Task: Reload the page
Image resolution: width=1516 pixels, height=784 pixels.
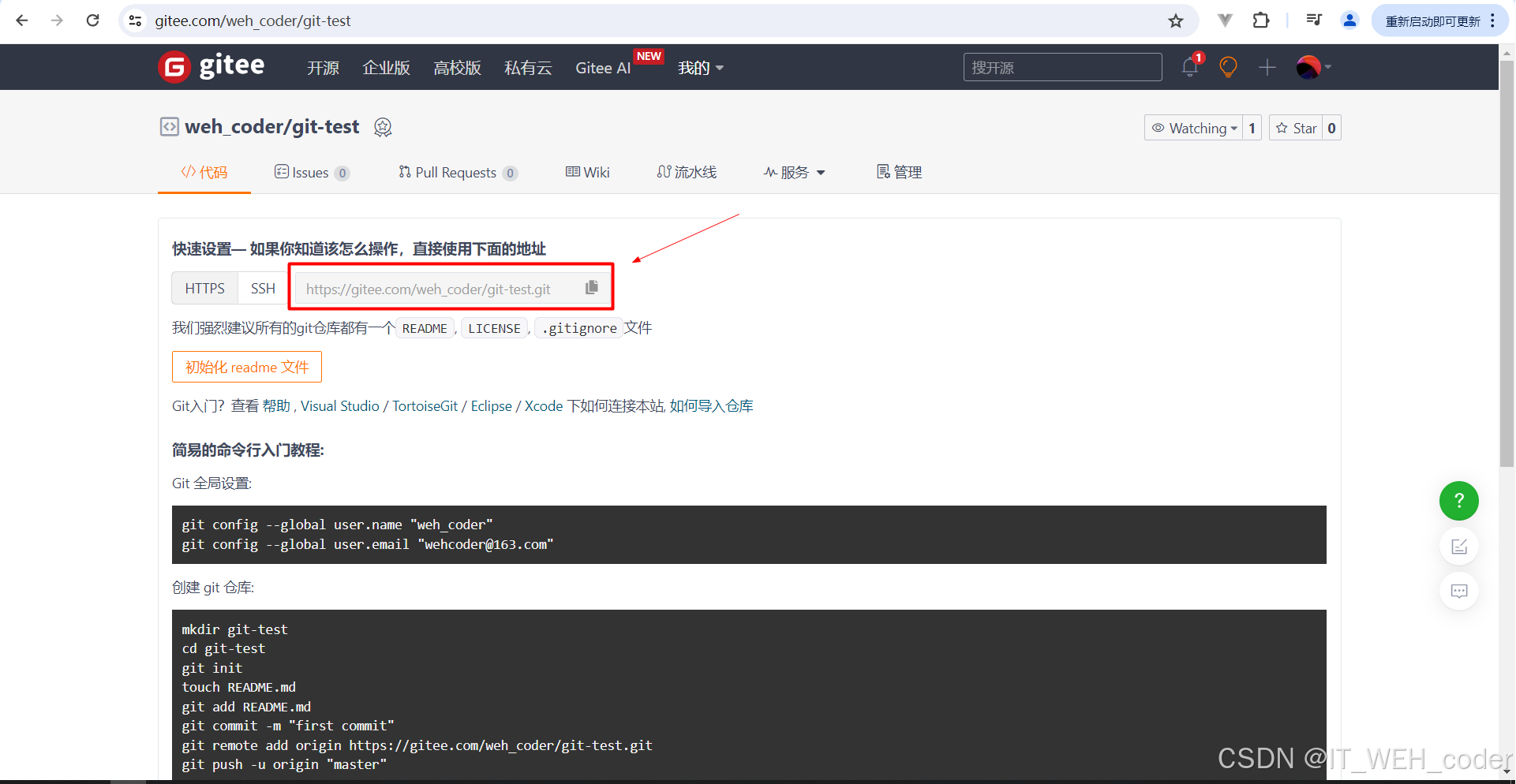Action: tap(92, 21)
